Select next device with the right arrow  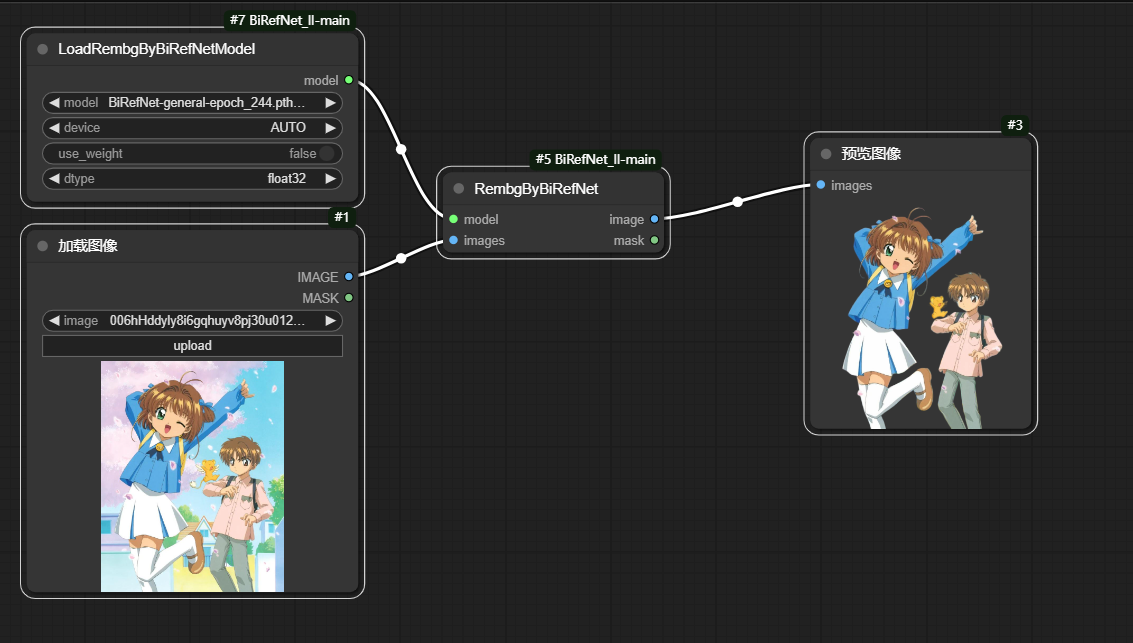click(330, 128)
